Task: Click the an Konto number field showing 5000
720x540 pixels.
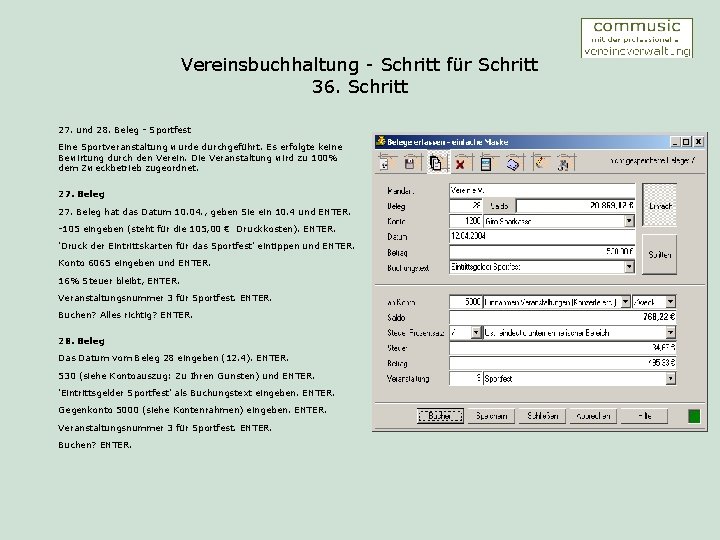Action: tap(466, 302)
